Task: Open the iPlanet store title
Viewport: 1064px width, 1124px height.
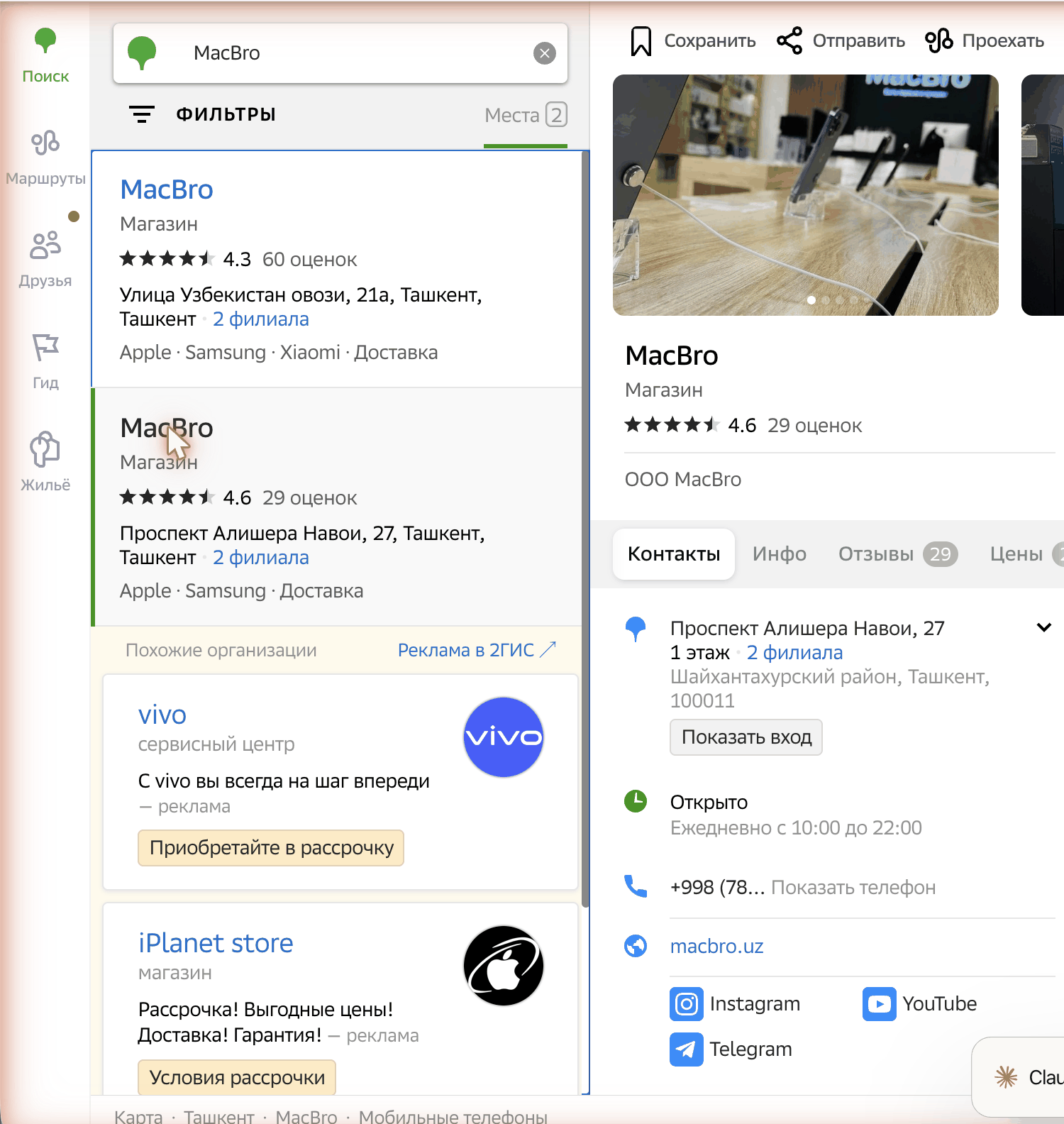Action: pos(216,943)
